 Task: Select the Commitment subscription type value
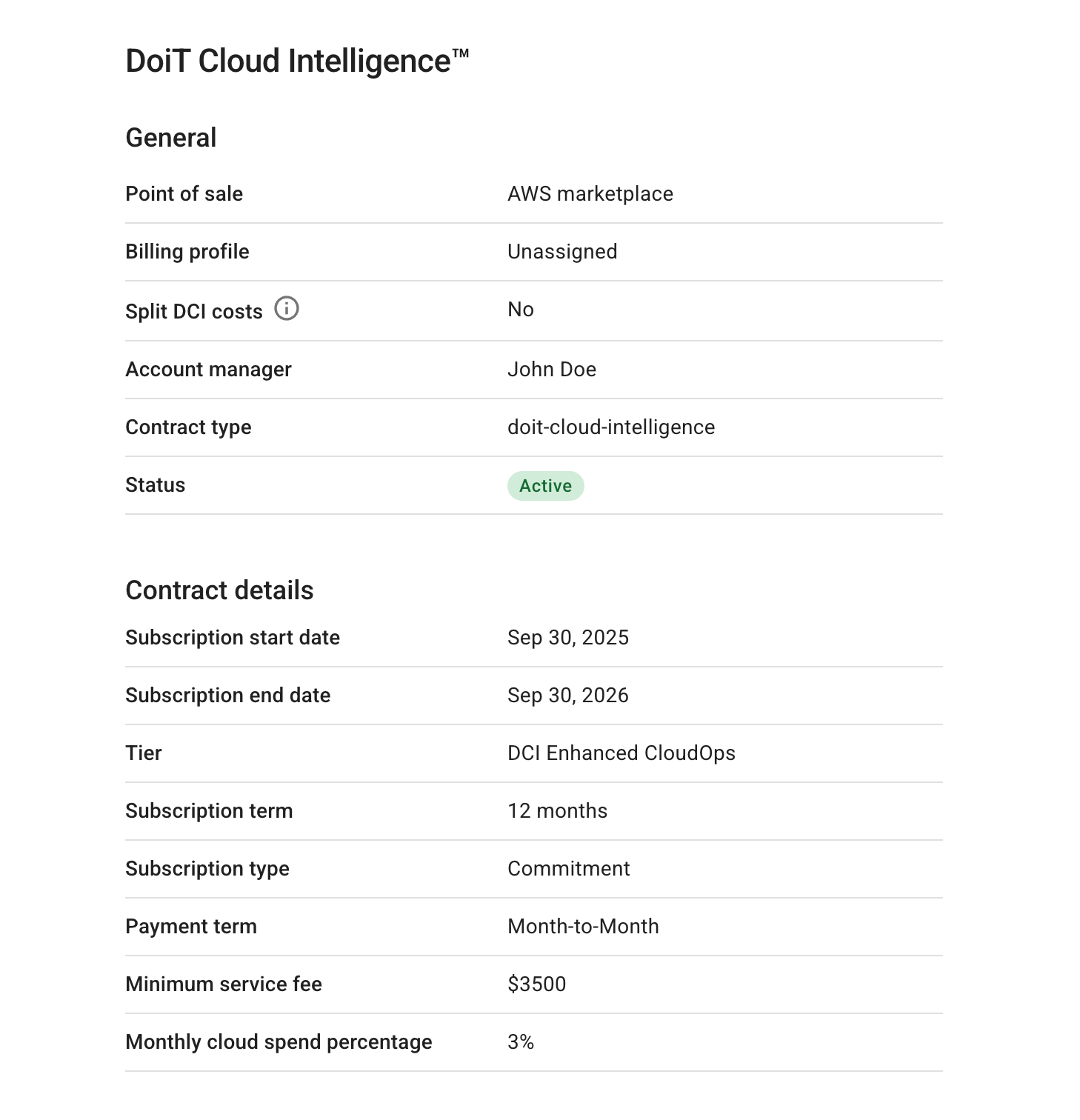(568, 868)
